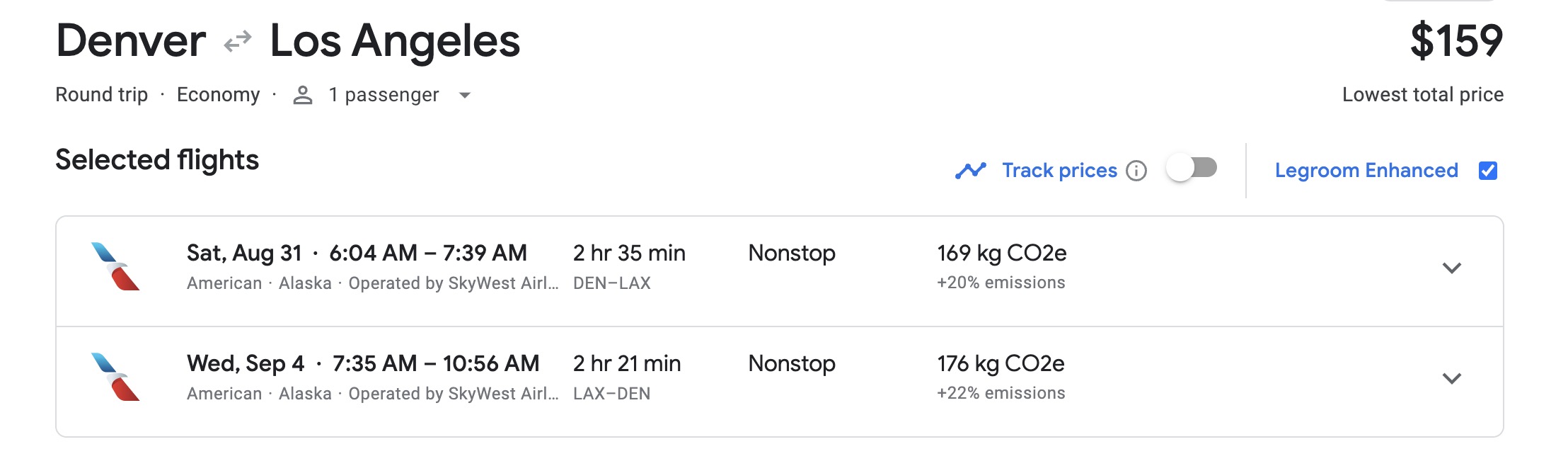Click the Round trip option
The image size is (1568, 466).
103,94
